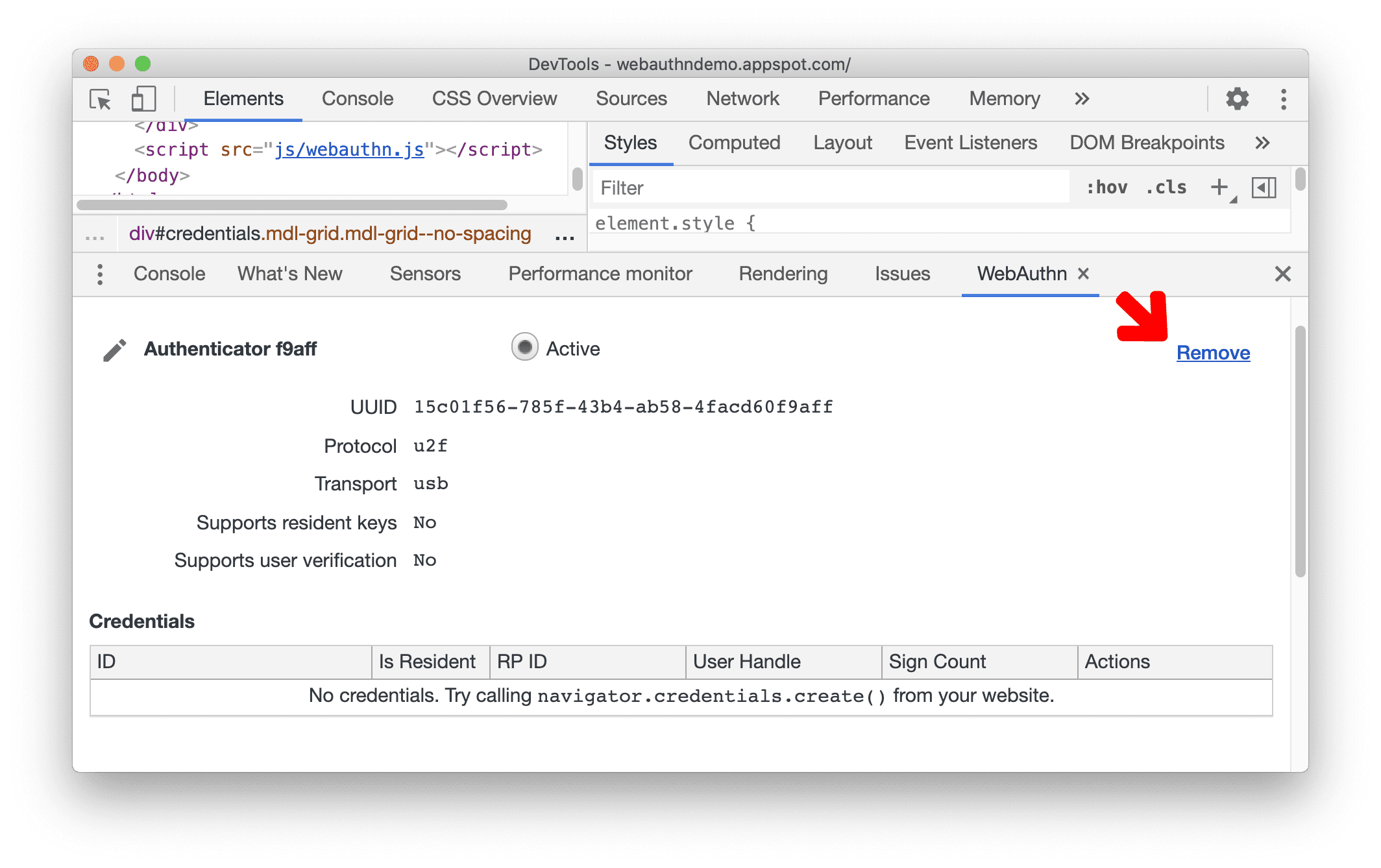1381x868 pixels.
Task: Click the vertical three-dot overflow menu
Action: 100,275
